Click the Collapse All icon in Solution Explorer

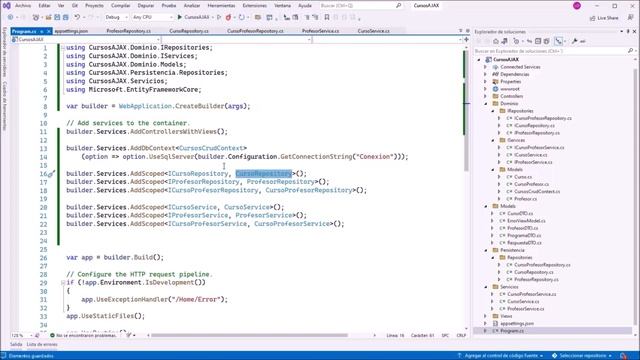538,41
